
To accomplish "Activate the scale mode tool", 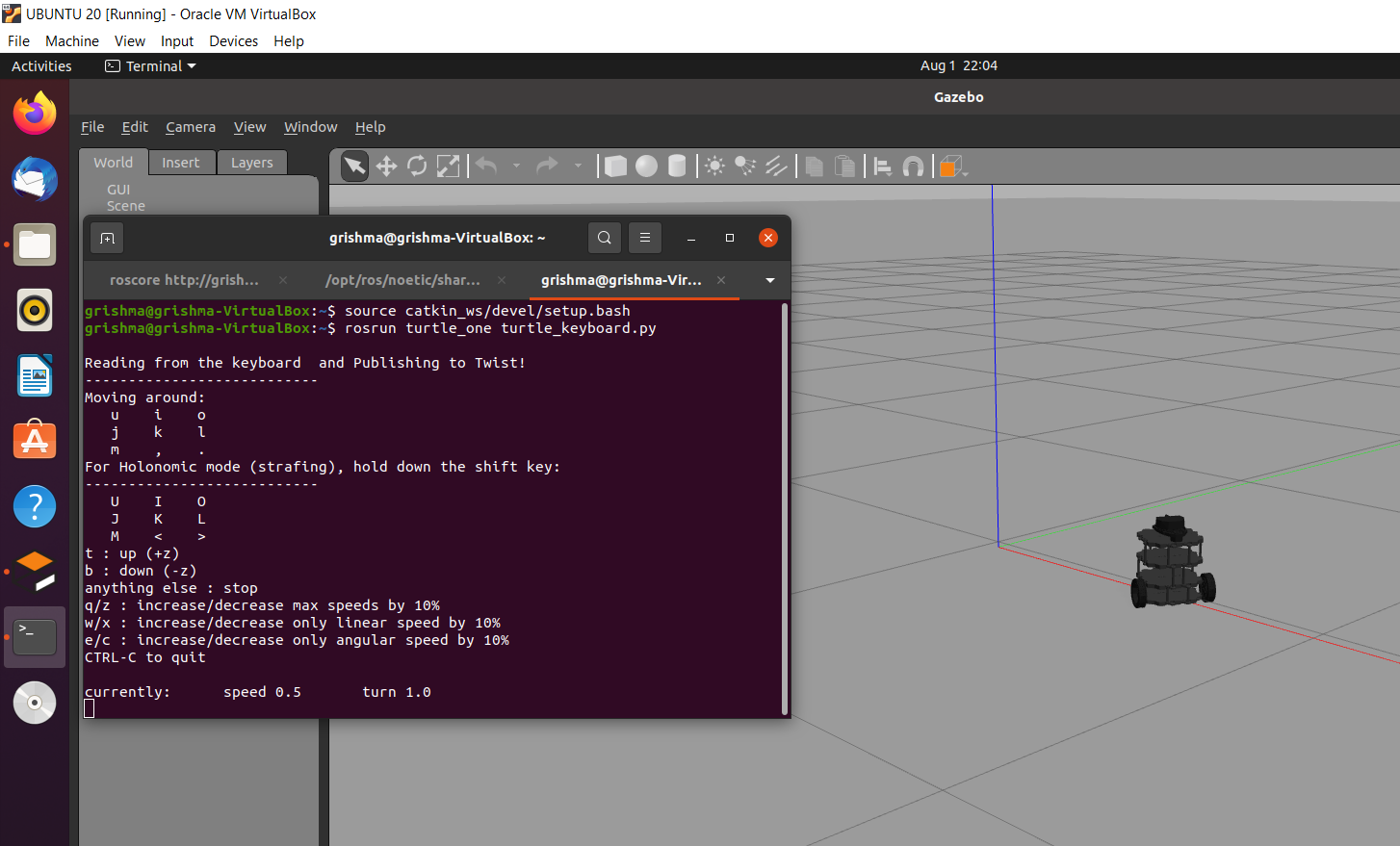I will [x=448, y=166].
